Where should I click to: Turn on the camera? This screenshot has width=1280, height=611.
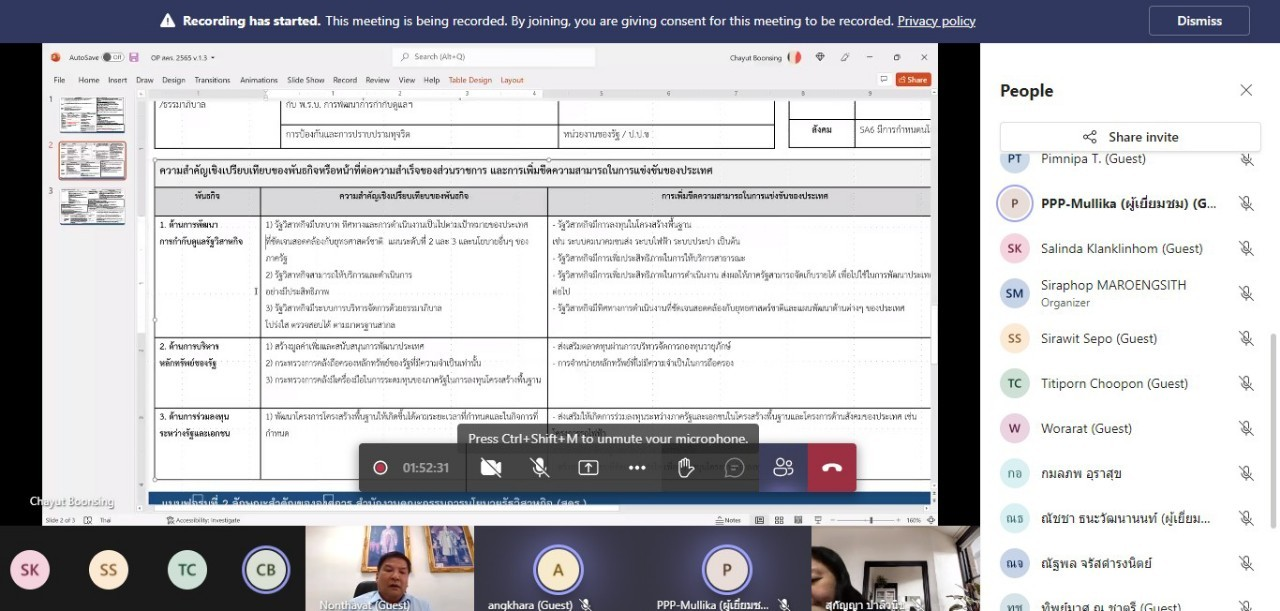(x=491, y=468)
